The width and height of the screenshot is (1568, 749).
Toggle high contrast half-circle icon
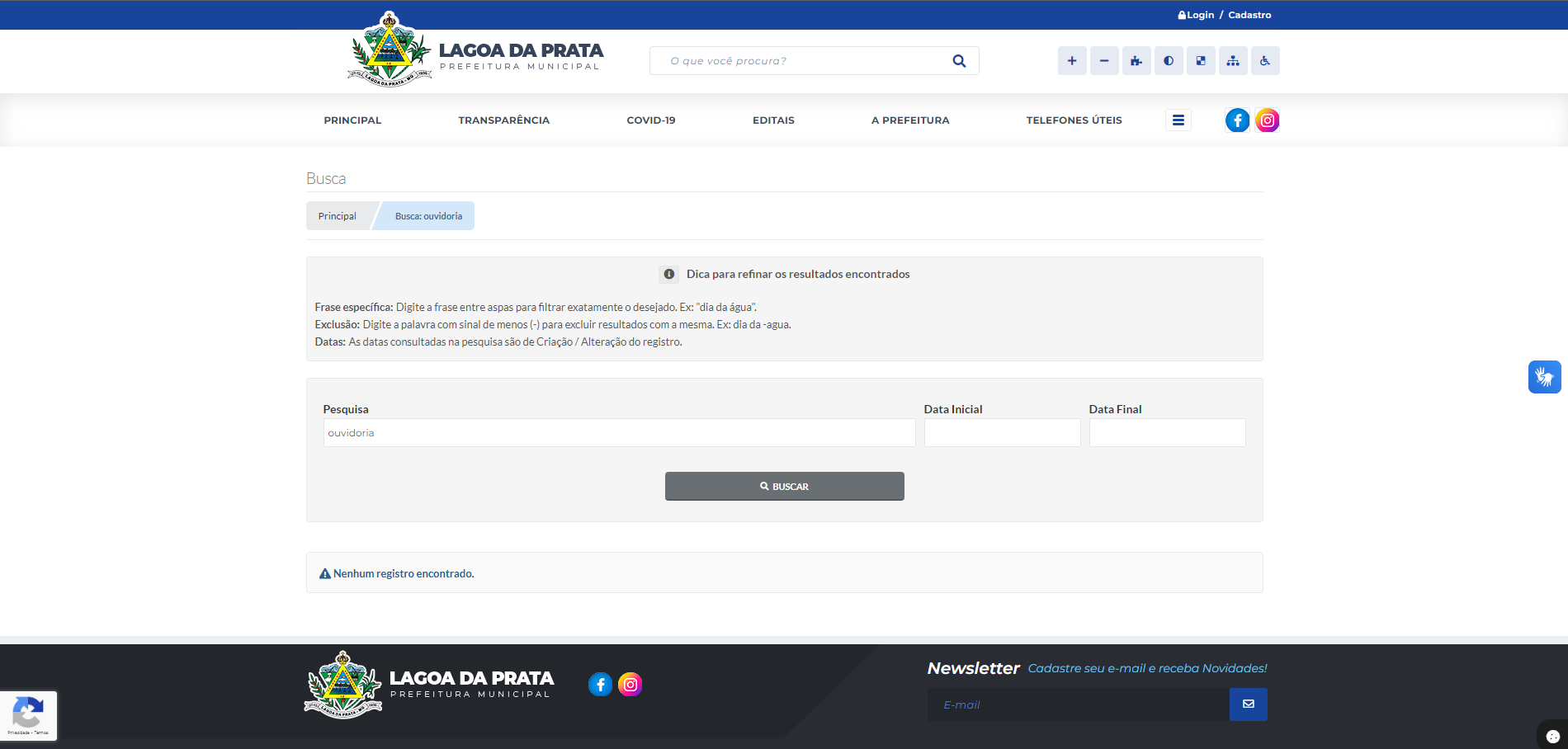pos(1169,60)
